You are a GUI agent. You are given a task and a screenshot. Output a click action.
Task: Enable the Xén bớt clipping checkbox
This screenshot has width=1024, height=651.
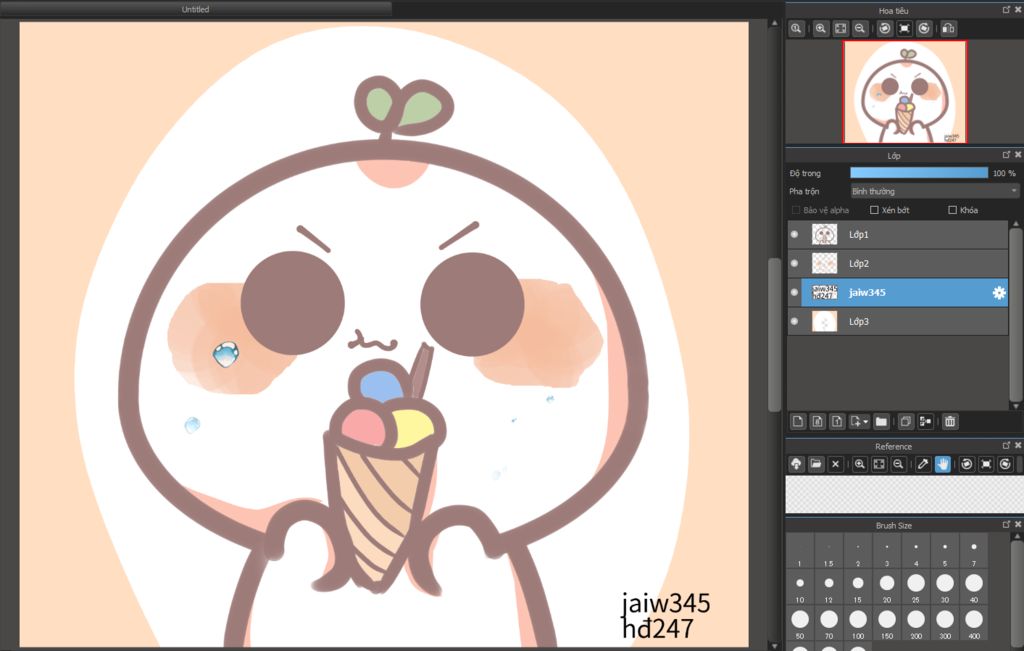874,210
